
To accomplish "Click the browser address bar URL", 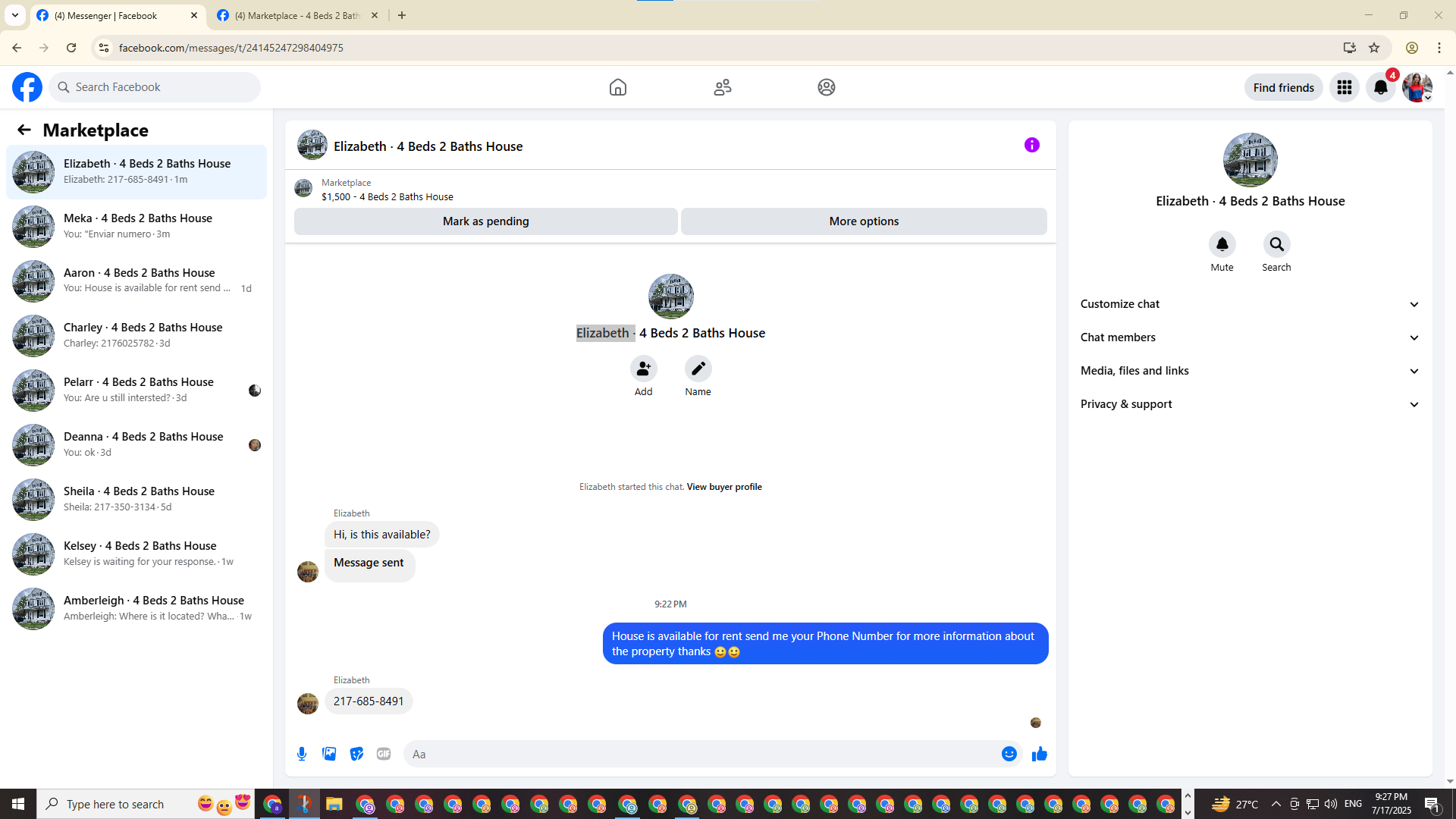I will (231, 48).
